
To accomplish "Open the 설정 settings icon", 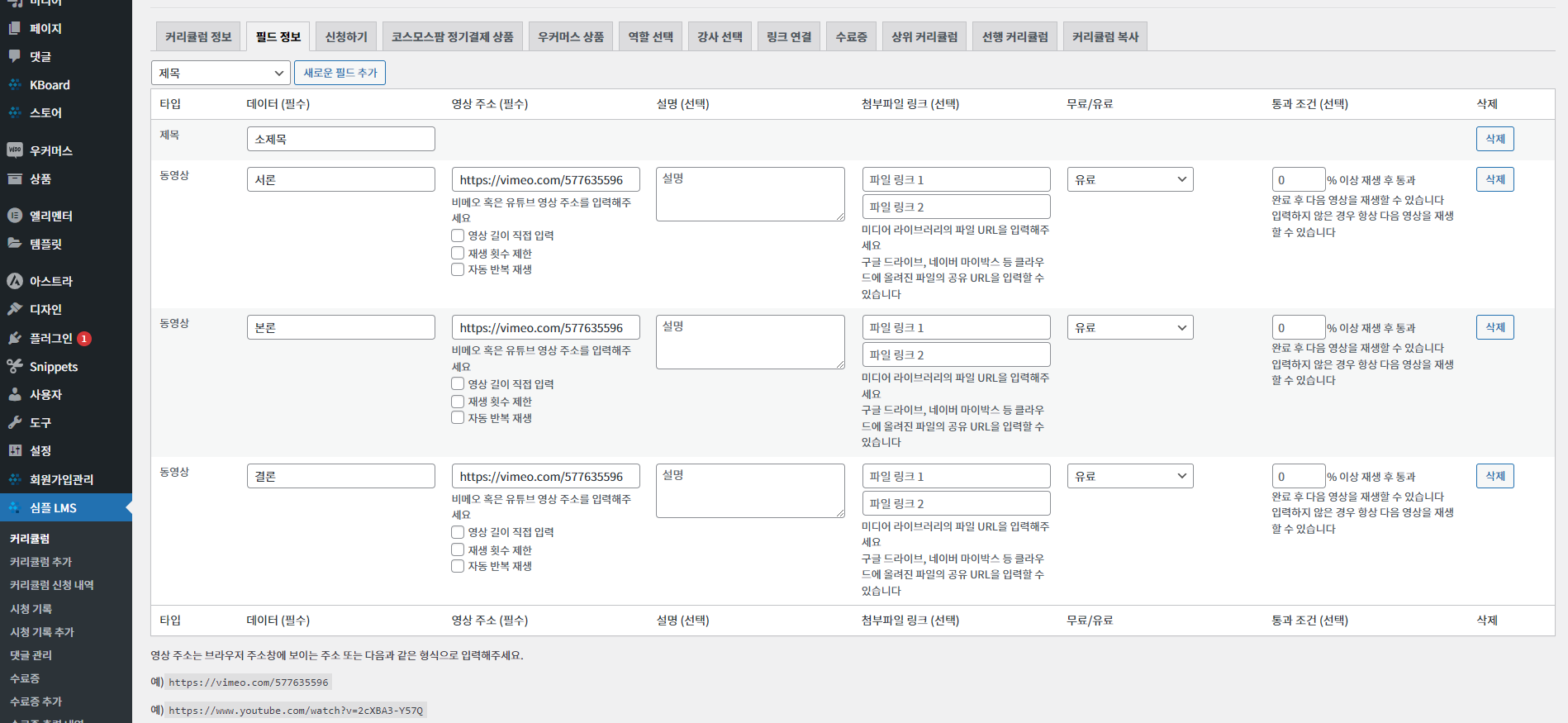I will [15, 450].
